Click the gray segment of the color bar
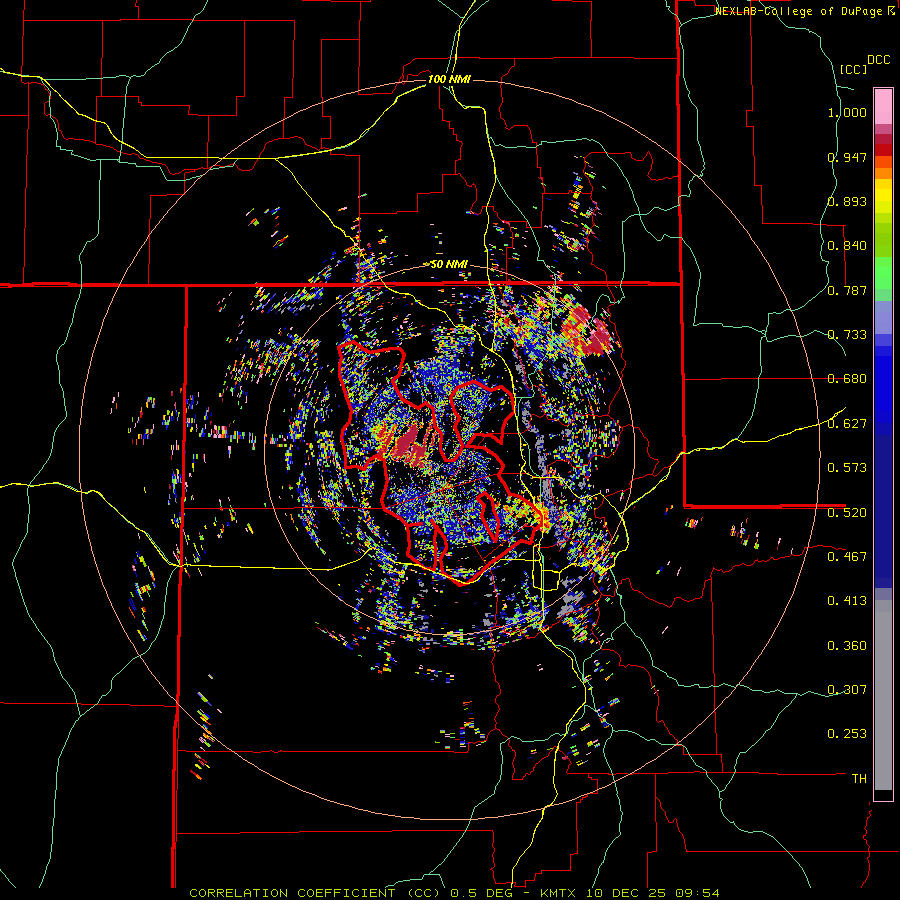 (x=883, y=695)
